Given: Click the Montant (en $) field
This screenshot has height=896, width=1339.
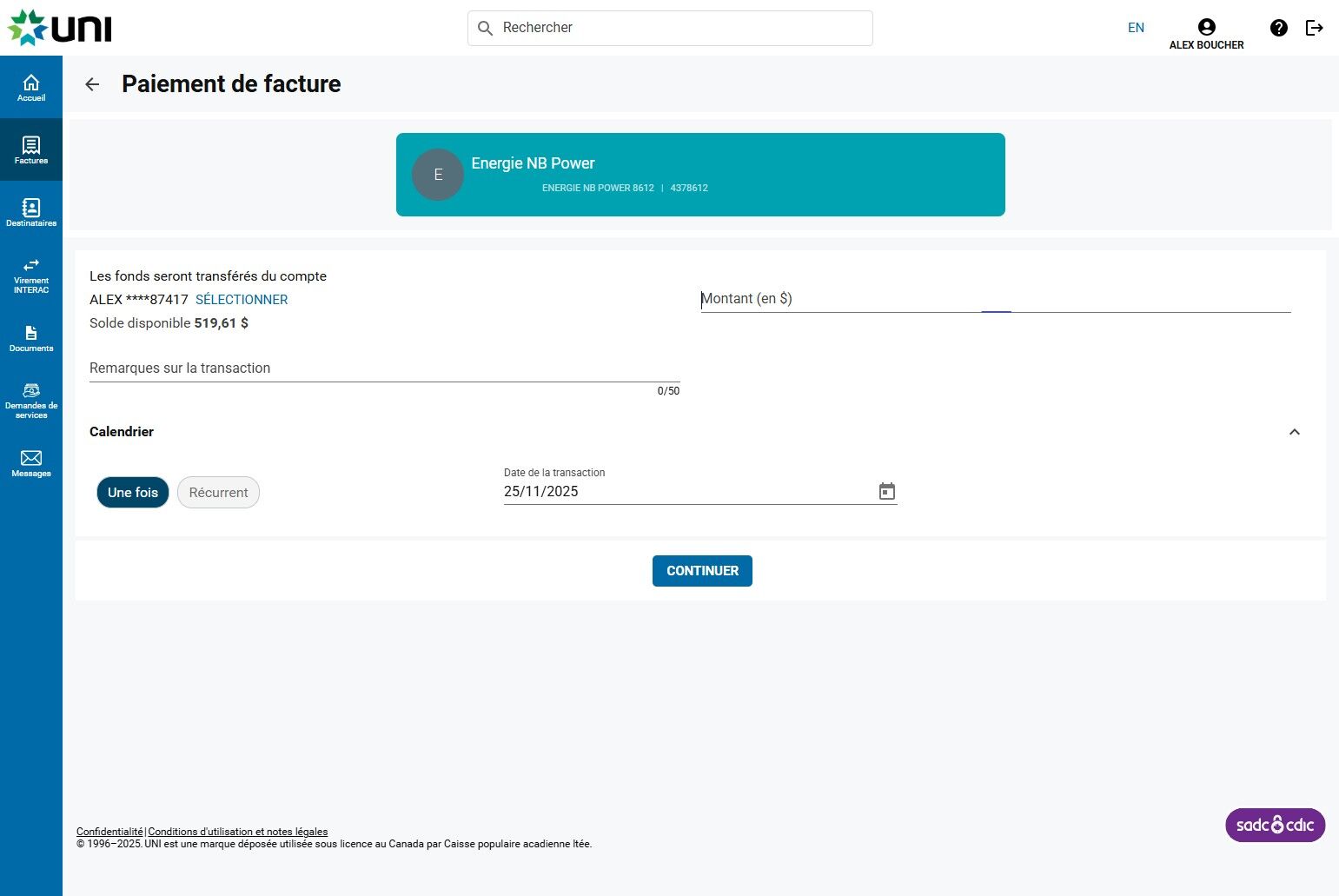Looking at the screenshot, I should tap(995, 299).
